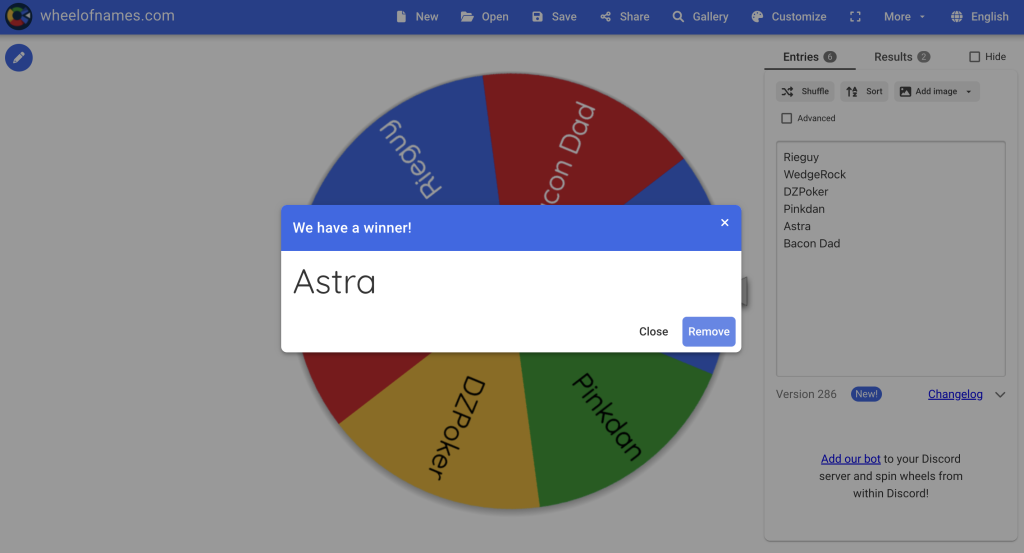Select the Entries tab

click(809, 57)
